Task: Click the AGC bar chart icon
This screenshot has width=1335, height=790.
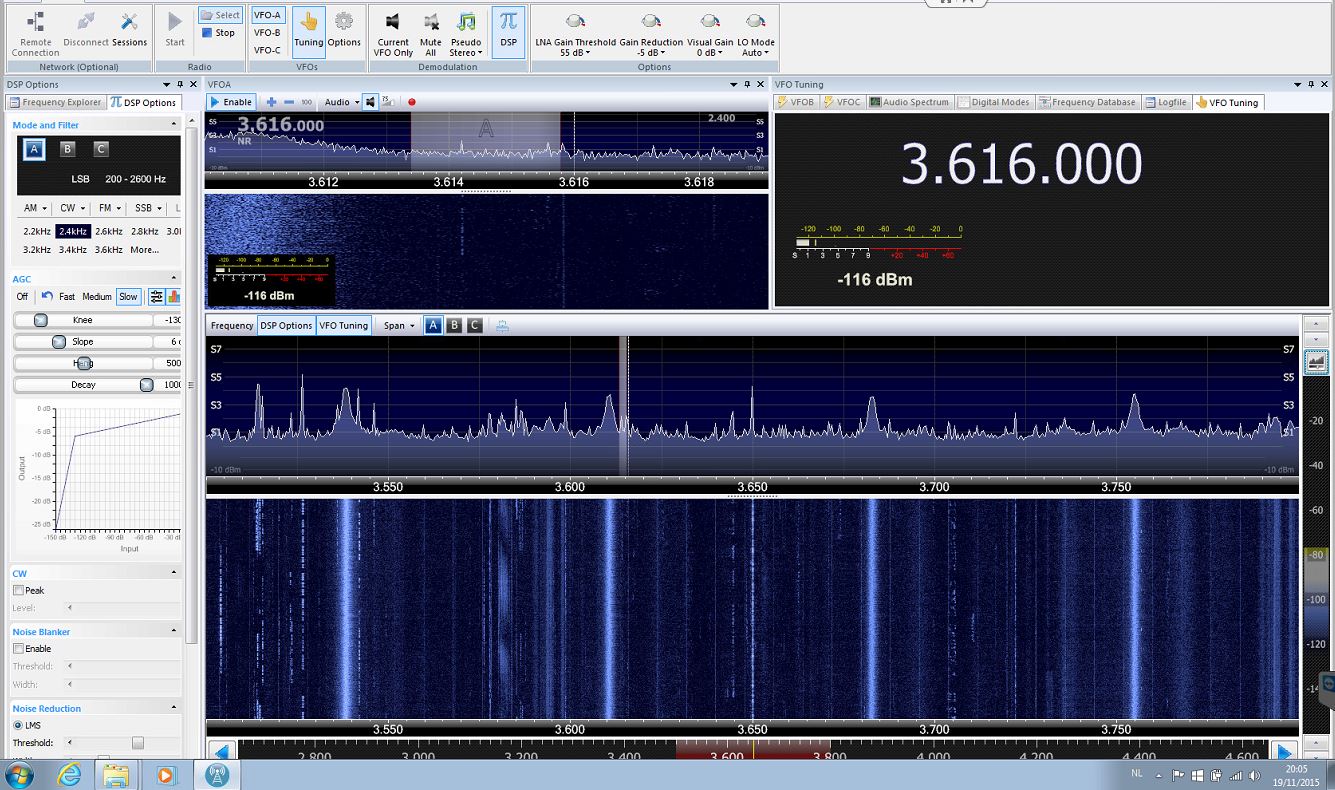Action: point(173,297)
